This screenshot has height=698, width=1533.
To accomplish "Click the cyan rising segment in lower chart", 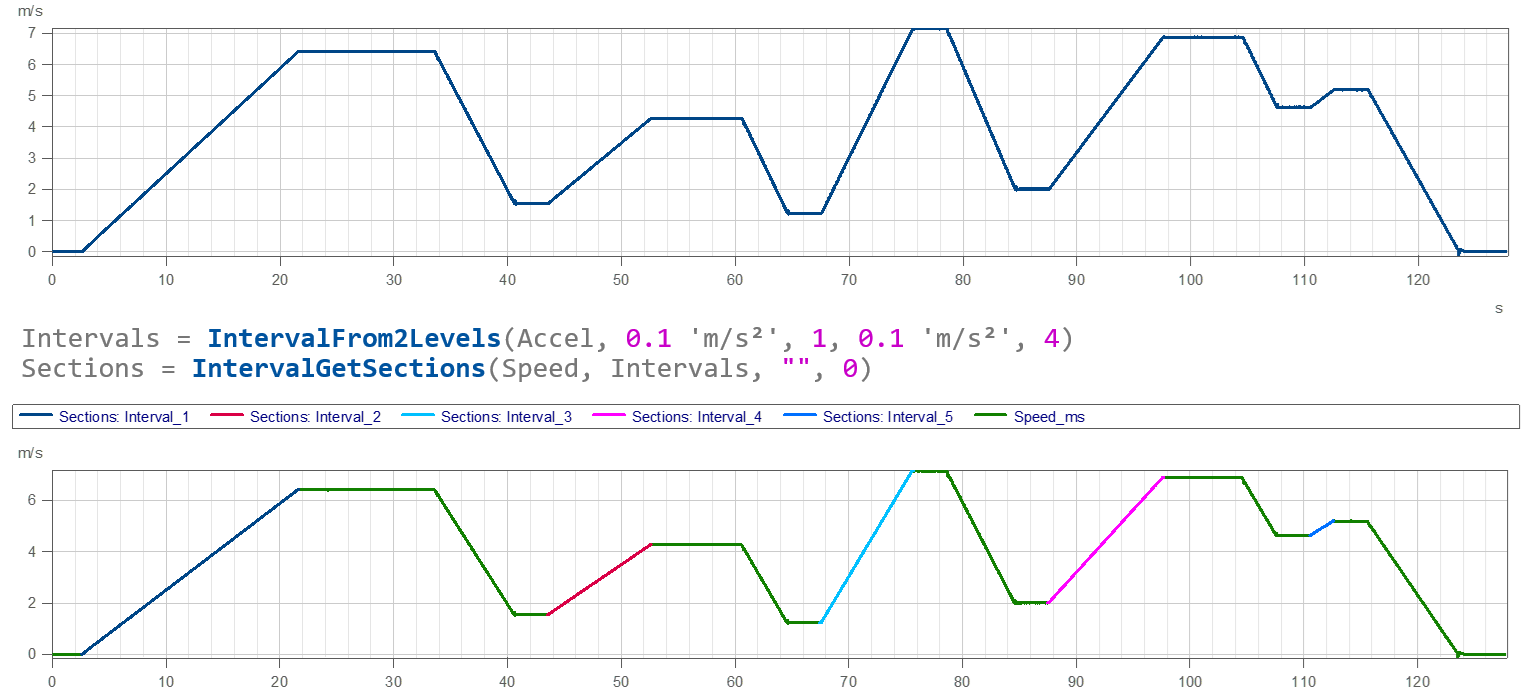I will (x=866, y=546).
